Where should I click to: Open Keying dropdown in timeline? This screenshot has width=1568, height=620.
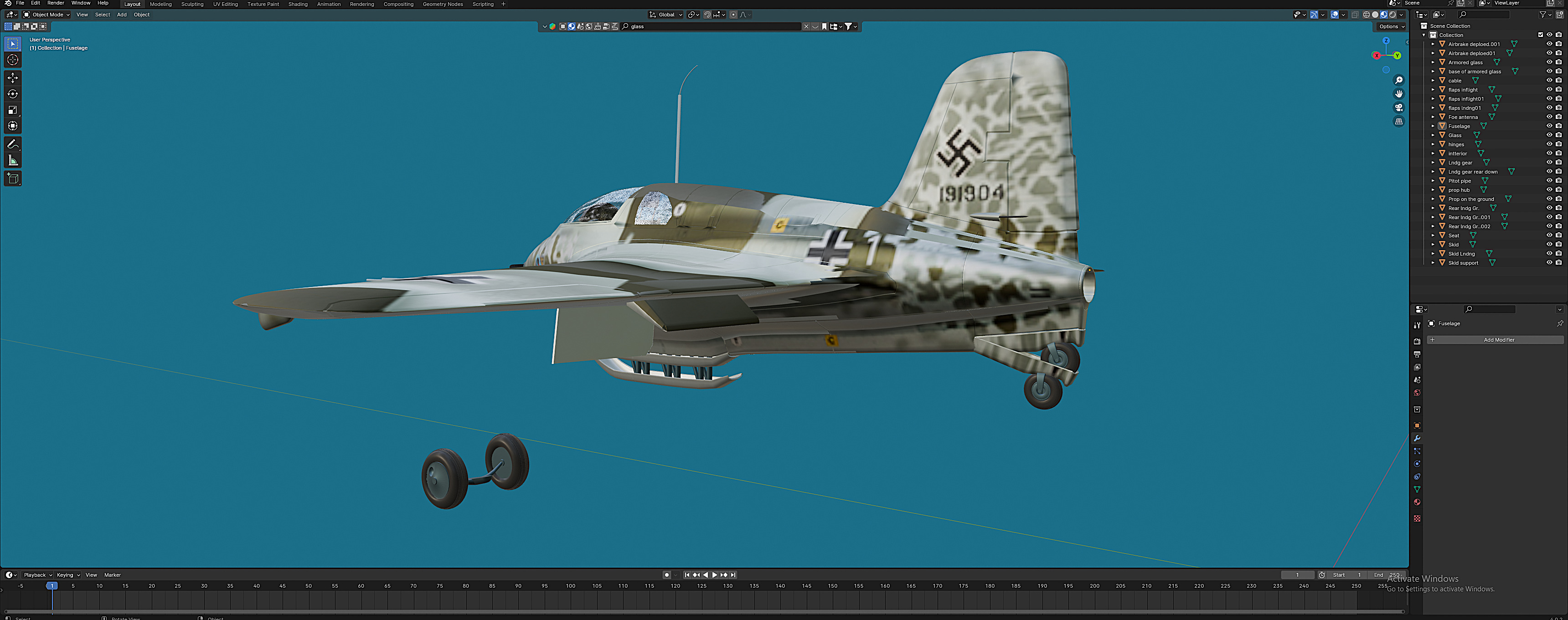click(x=67, y=575)
